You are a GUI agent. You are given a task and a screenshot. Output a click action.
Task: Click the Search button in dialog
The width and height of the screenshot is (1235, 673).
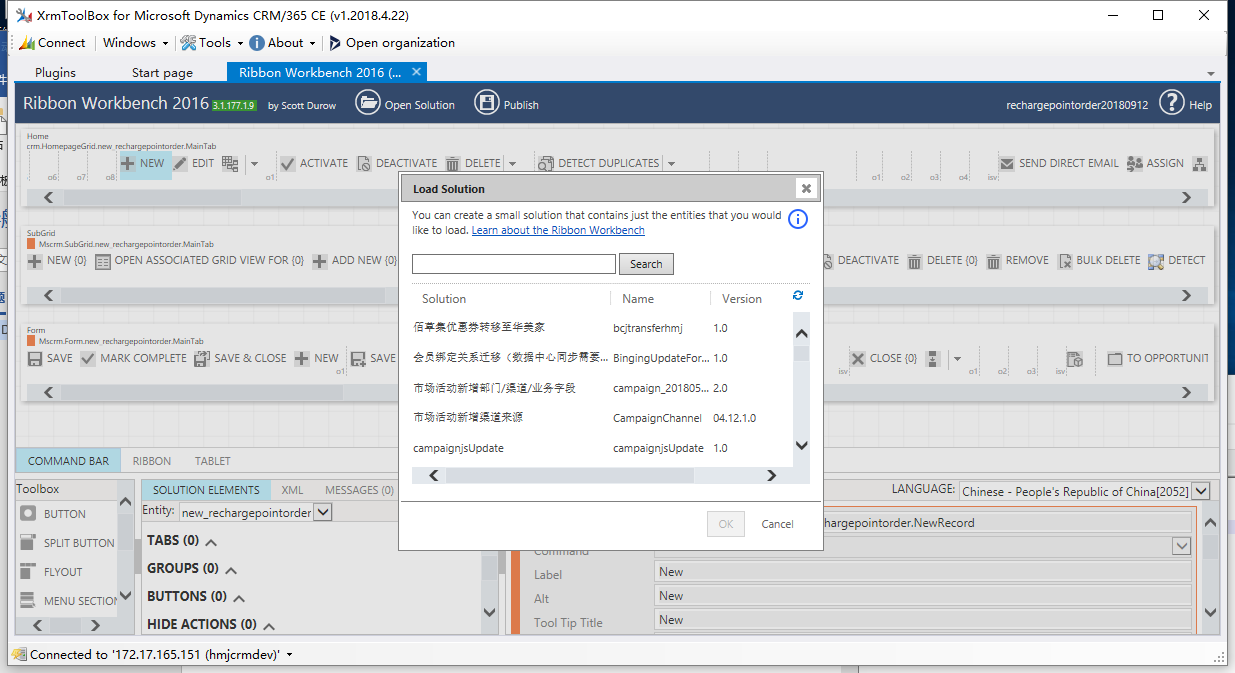pyautogui.click(x=646, y=264)
